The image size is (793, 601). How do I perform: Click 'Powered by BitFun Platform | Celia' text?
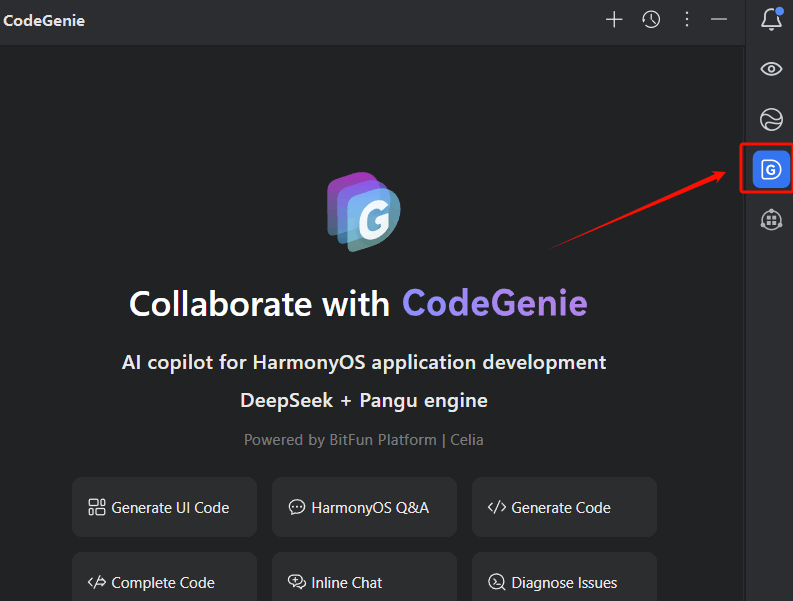pyautogui.click(x=364, y=440)
